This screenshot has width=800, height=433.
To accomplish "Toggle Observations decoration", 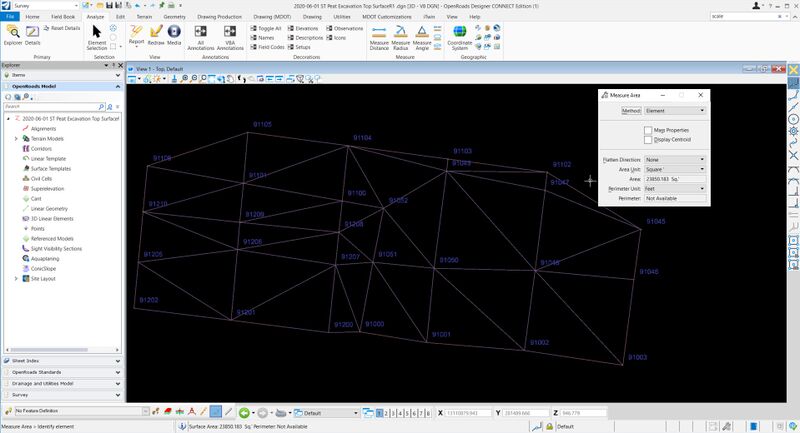I will pos(344,29).
